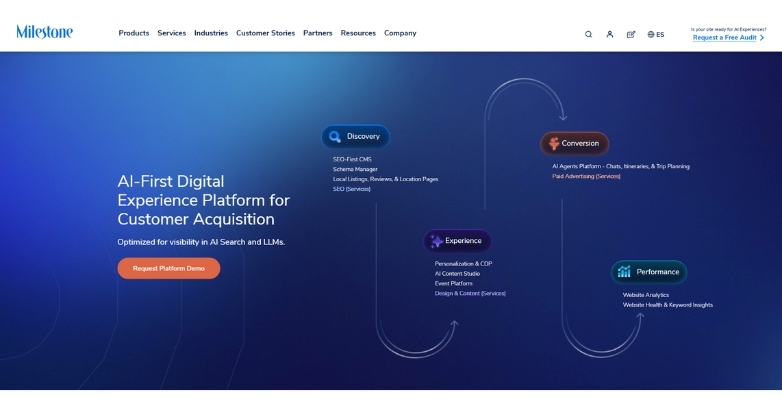Open the Services menu
Viewport: 782px width, 410px height.
click(172, 33)
